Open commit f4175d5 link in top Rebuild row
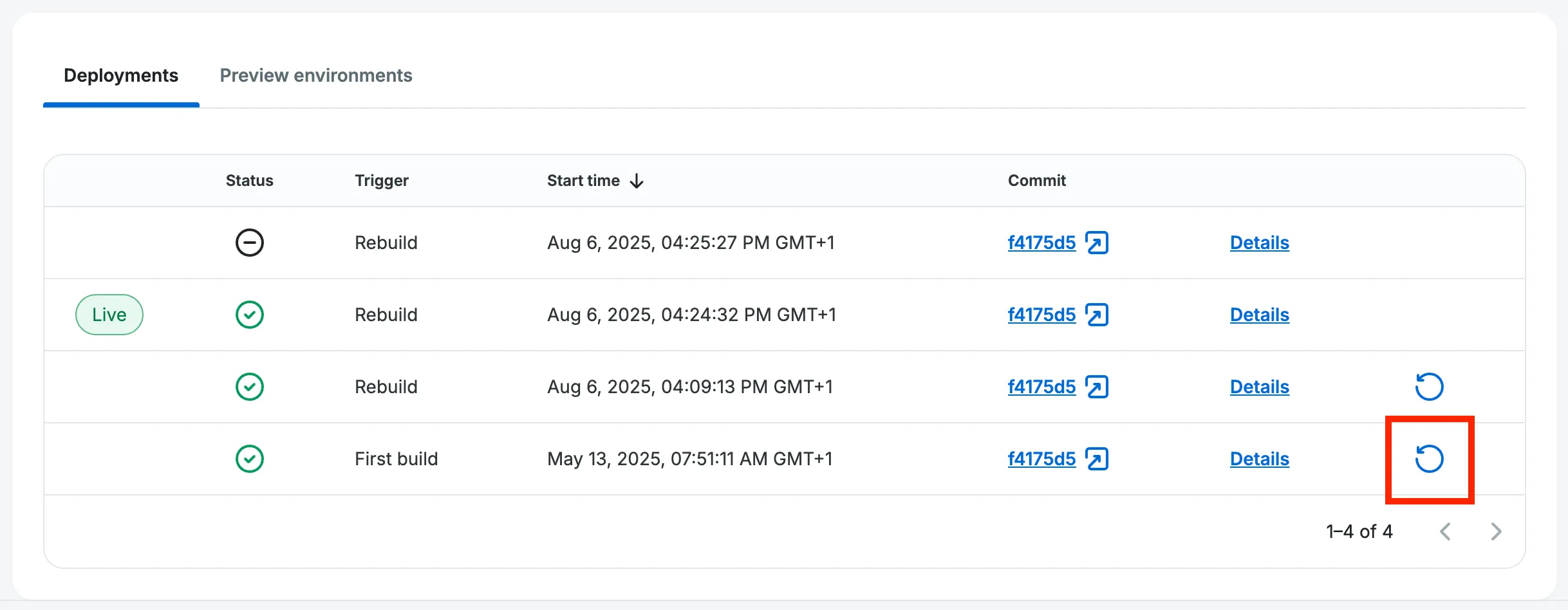This screenshot has height=610, width=1568. (x=1041, y=243)
